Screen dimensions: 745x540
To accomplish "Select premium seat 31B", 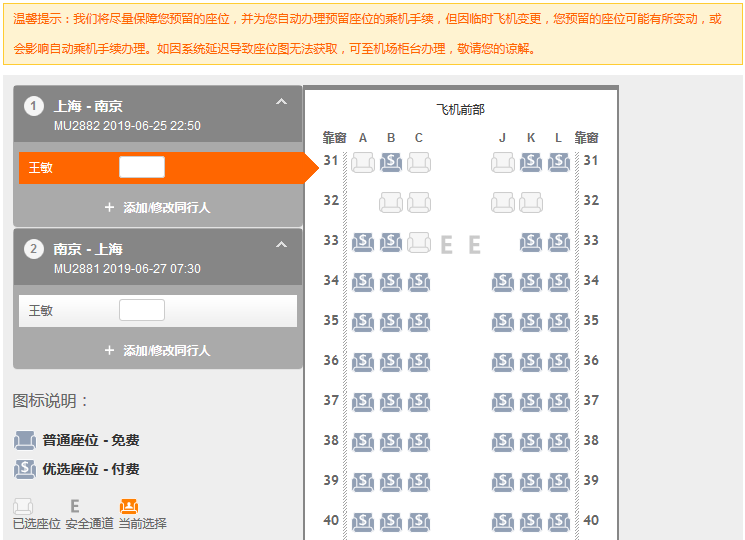I will pyautogui.click(x=391, y=162).
